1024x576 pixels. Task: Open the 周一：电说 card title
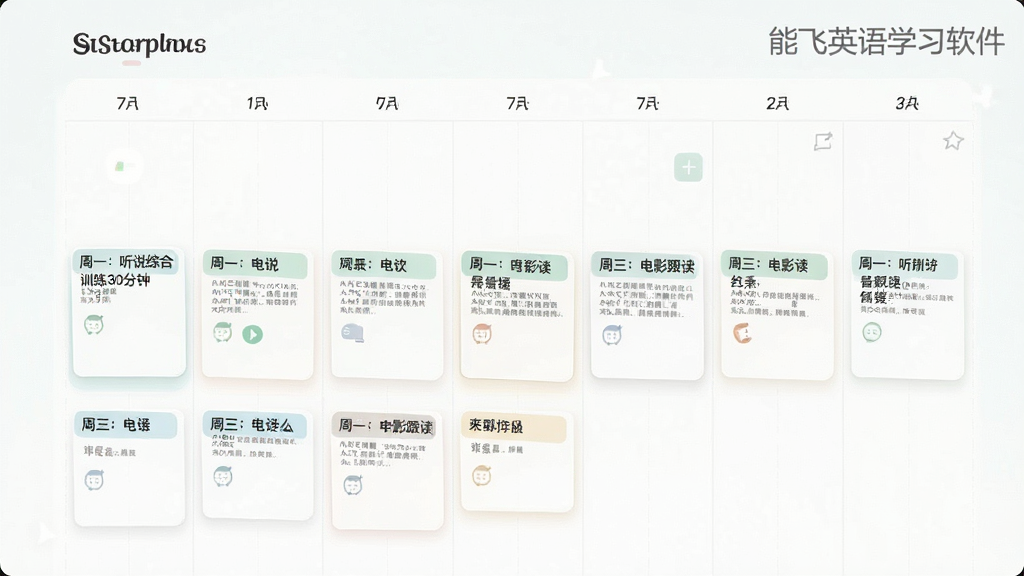tap(244, 264)
